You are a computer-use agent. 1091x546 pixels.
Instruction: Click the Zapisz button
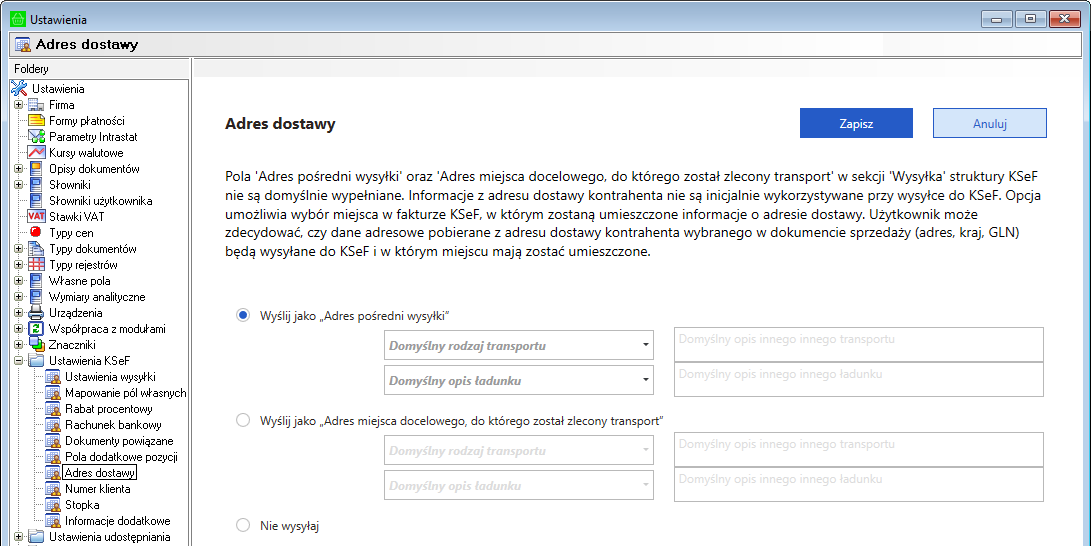[x=856, y=123]
